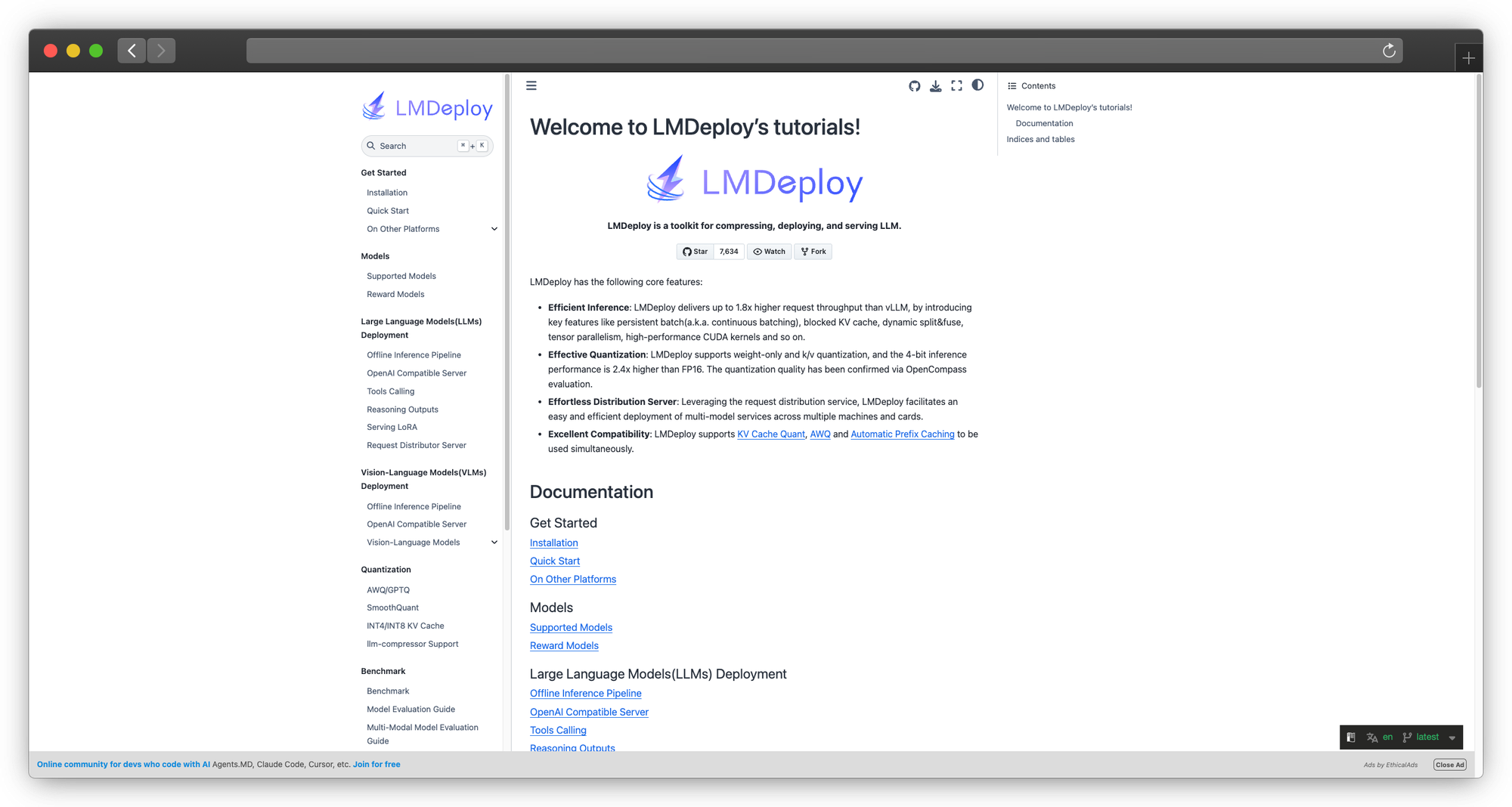Open Serving LoRA in the sidebar

(x=392, y=427)
